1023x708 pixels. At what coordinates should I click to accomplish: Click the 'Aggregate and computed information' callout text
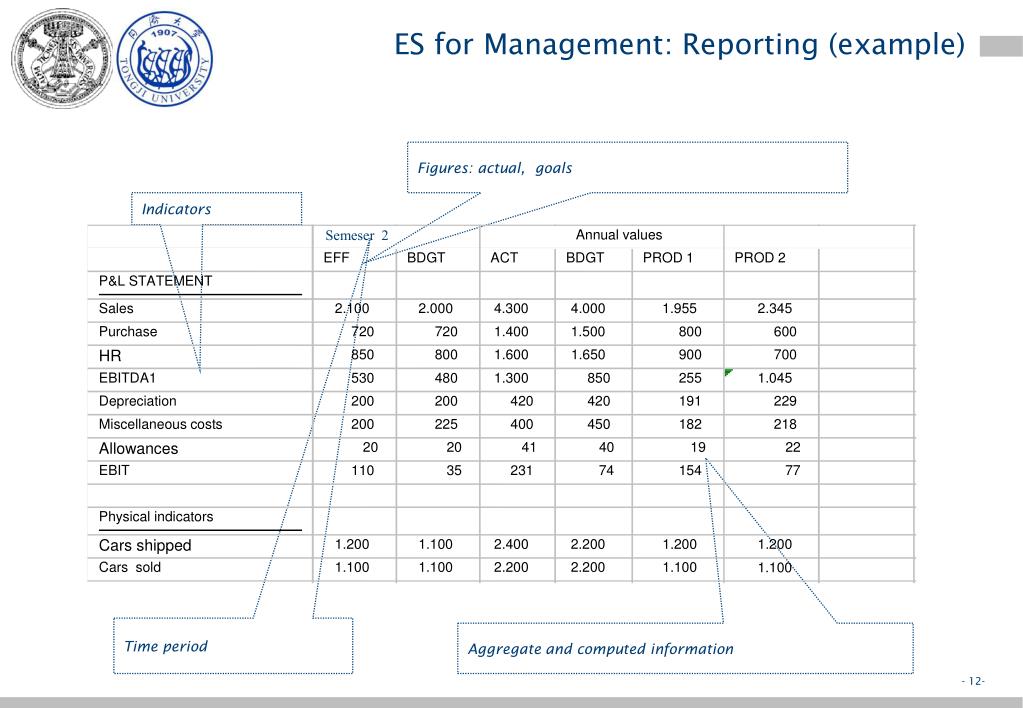tap(600, 649)
